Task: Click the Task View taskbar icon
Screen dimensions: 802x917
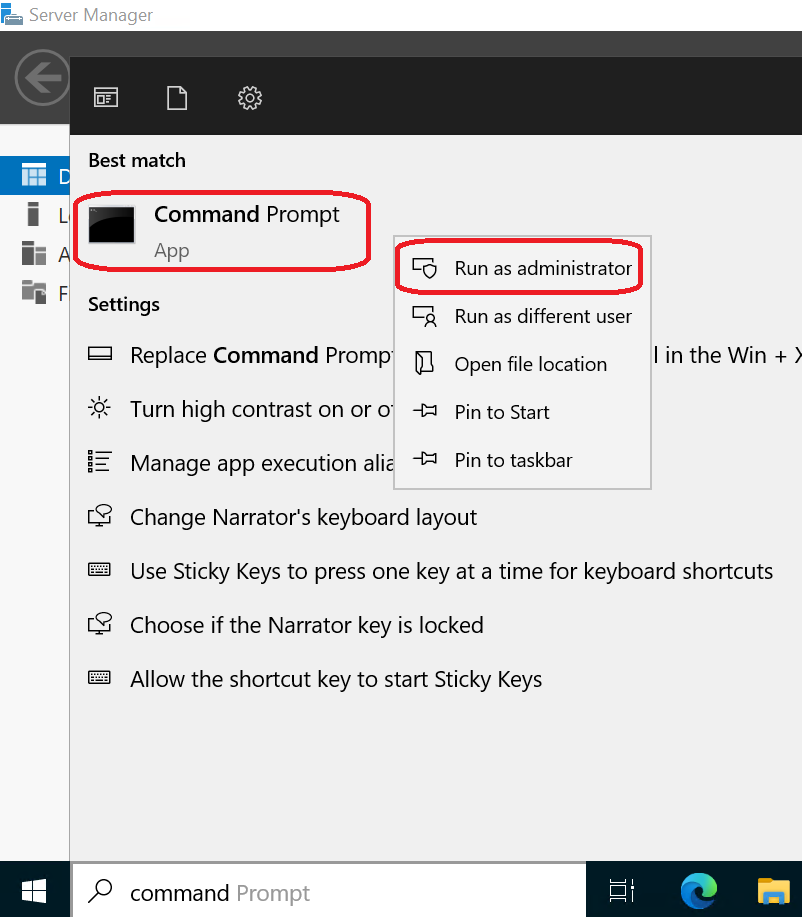Action: 621,890
